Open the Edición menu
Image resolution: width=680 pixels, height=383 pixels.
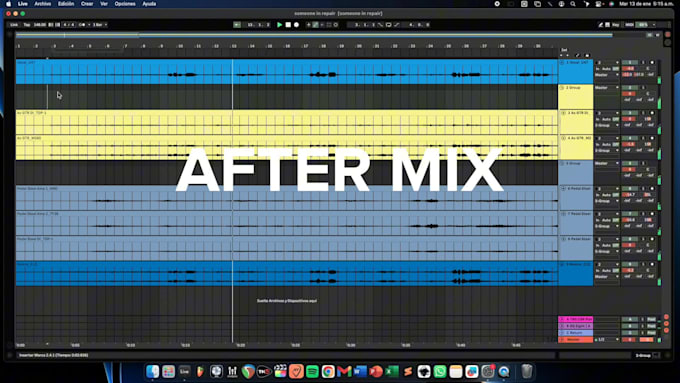click(x=66, y=3)
